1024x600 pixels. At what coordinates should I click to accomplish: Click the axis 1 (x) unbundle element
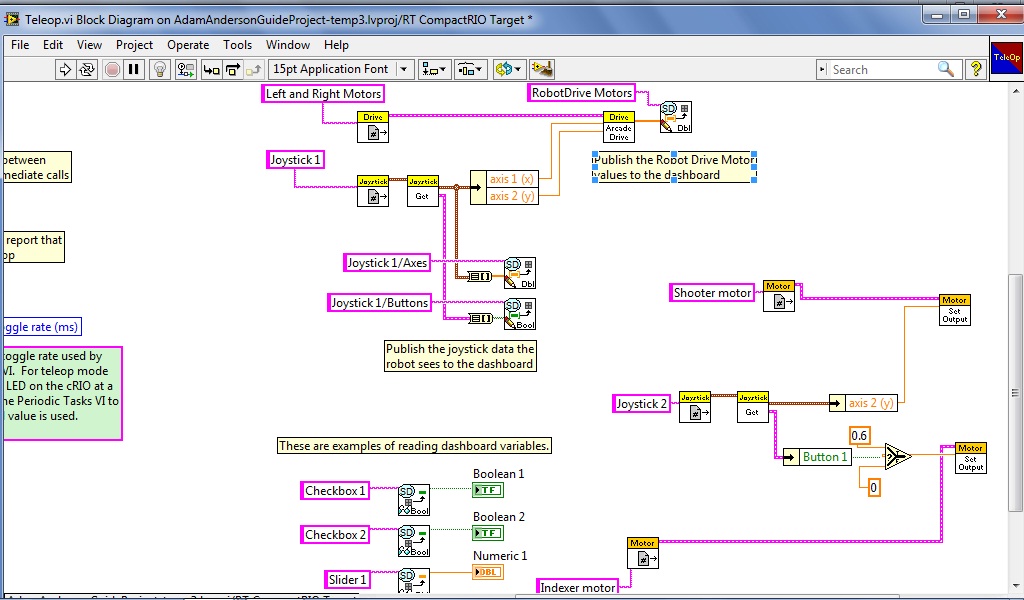coord(511,179)
